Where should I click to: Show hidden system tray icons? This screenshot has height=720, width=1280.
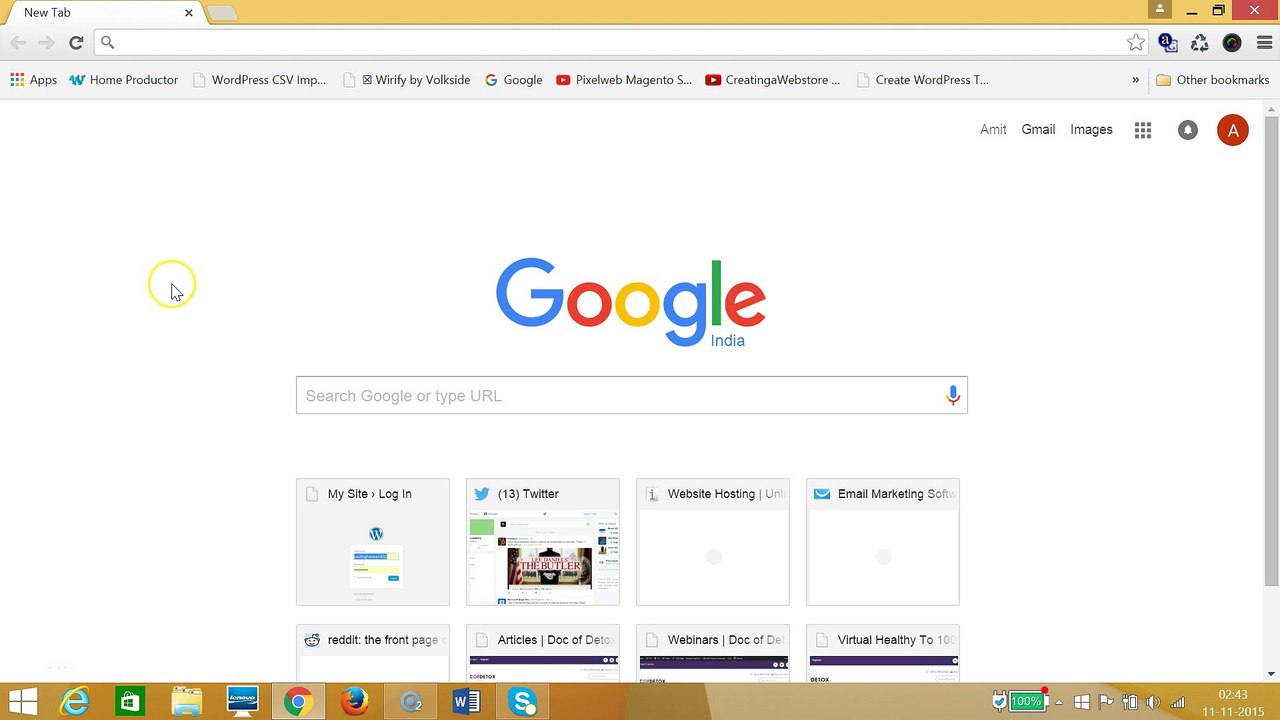click(x=1059, y=702)
